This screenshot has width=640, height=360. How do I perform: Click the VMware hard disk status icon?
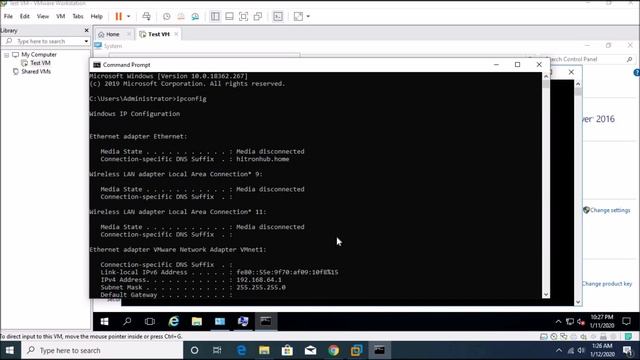click(544, 337)
